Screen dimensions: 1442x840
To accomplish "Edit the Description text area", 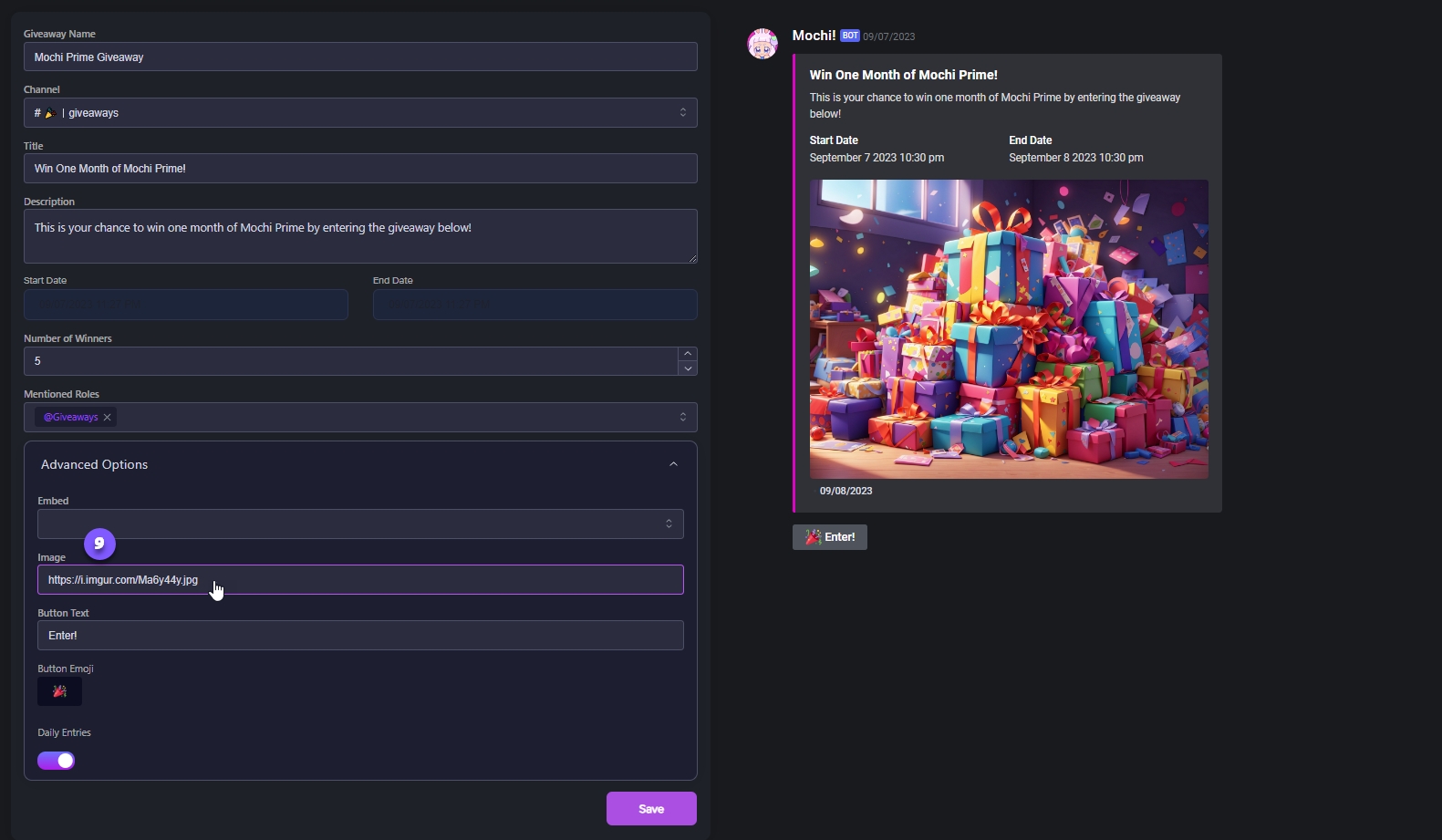I will coord(360,236).
